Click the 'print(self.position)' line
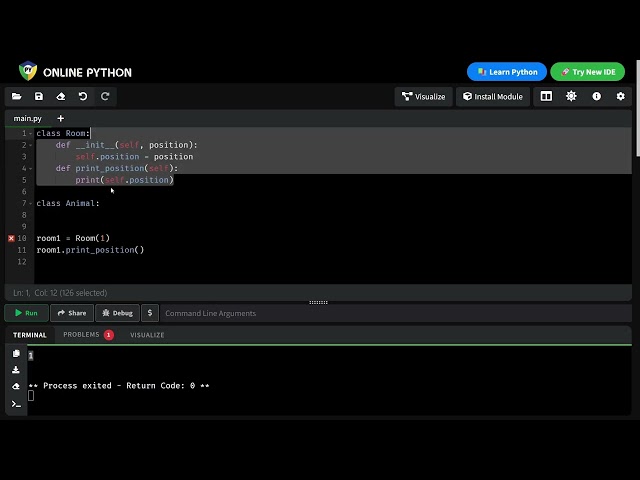The image size is (640, 480). (124, 180)
